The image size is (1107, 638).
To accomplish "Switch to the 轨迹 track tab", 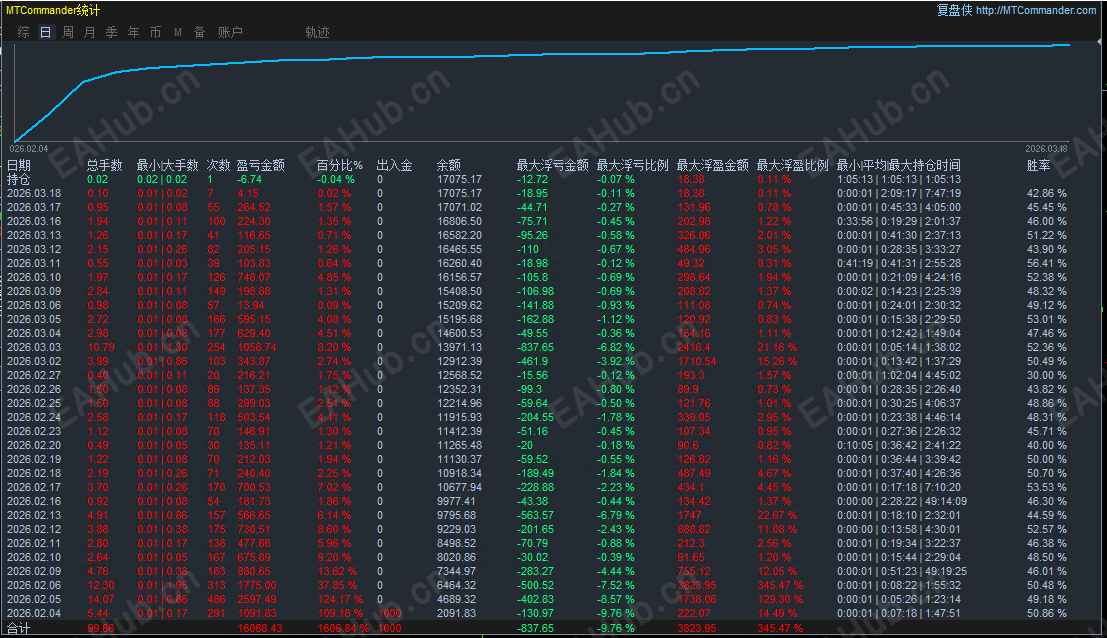I will tap(318, 32).
